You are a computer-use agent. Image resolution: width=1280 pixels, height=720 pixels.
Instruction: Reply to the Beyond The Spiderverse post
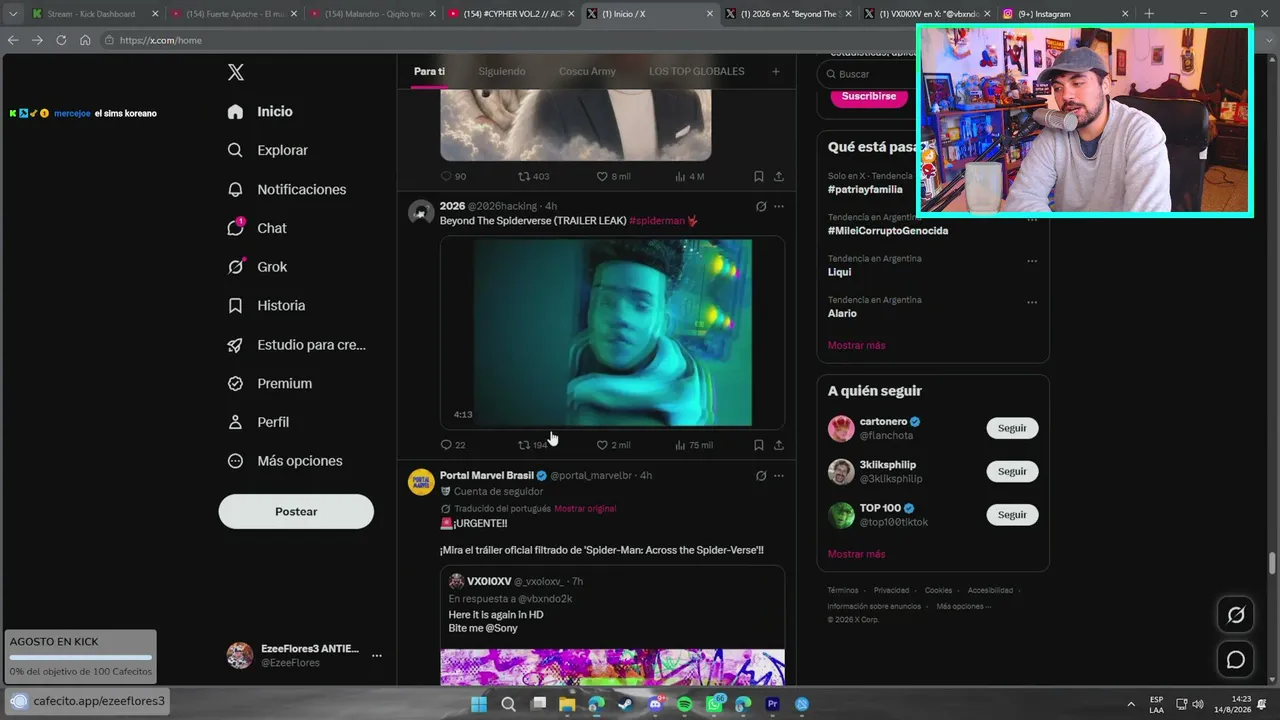point(453,445)
